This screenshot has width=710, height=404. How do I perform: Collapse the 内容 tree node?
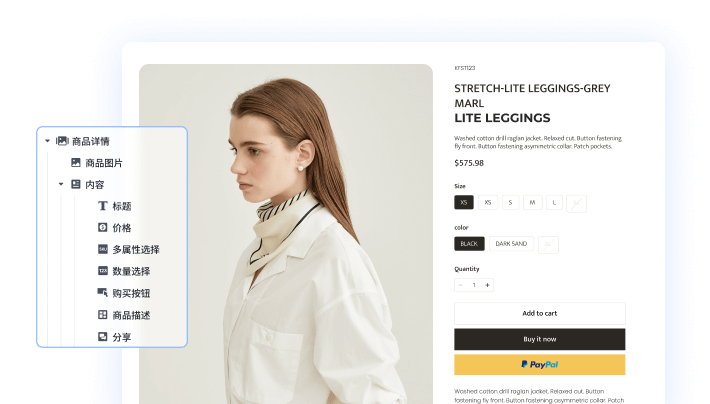pyautogui.click(x=61, y=184)
